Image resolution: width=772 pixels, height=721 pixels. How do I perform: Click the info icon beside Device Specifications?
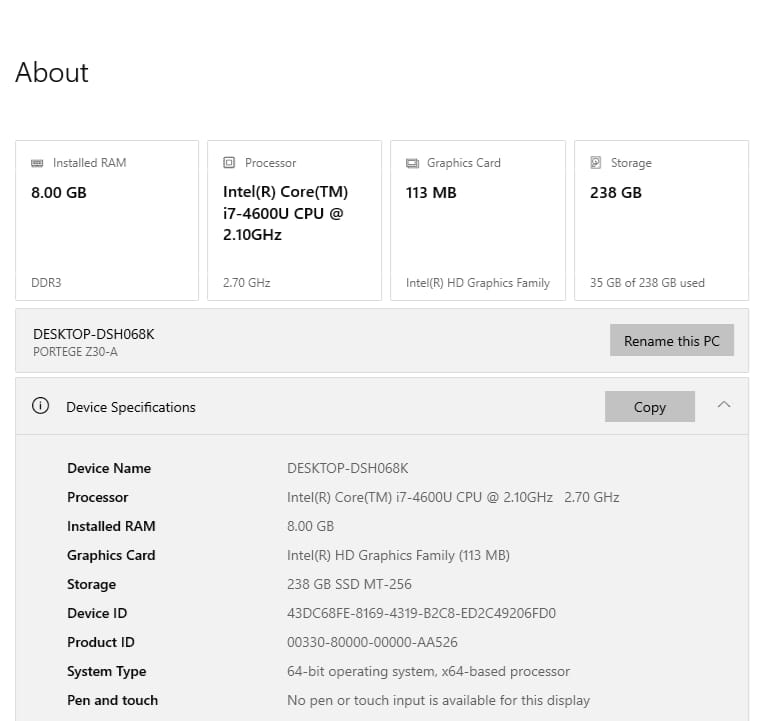pyautogui.click(x=41, y=406)
